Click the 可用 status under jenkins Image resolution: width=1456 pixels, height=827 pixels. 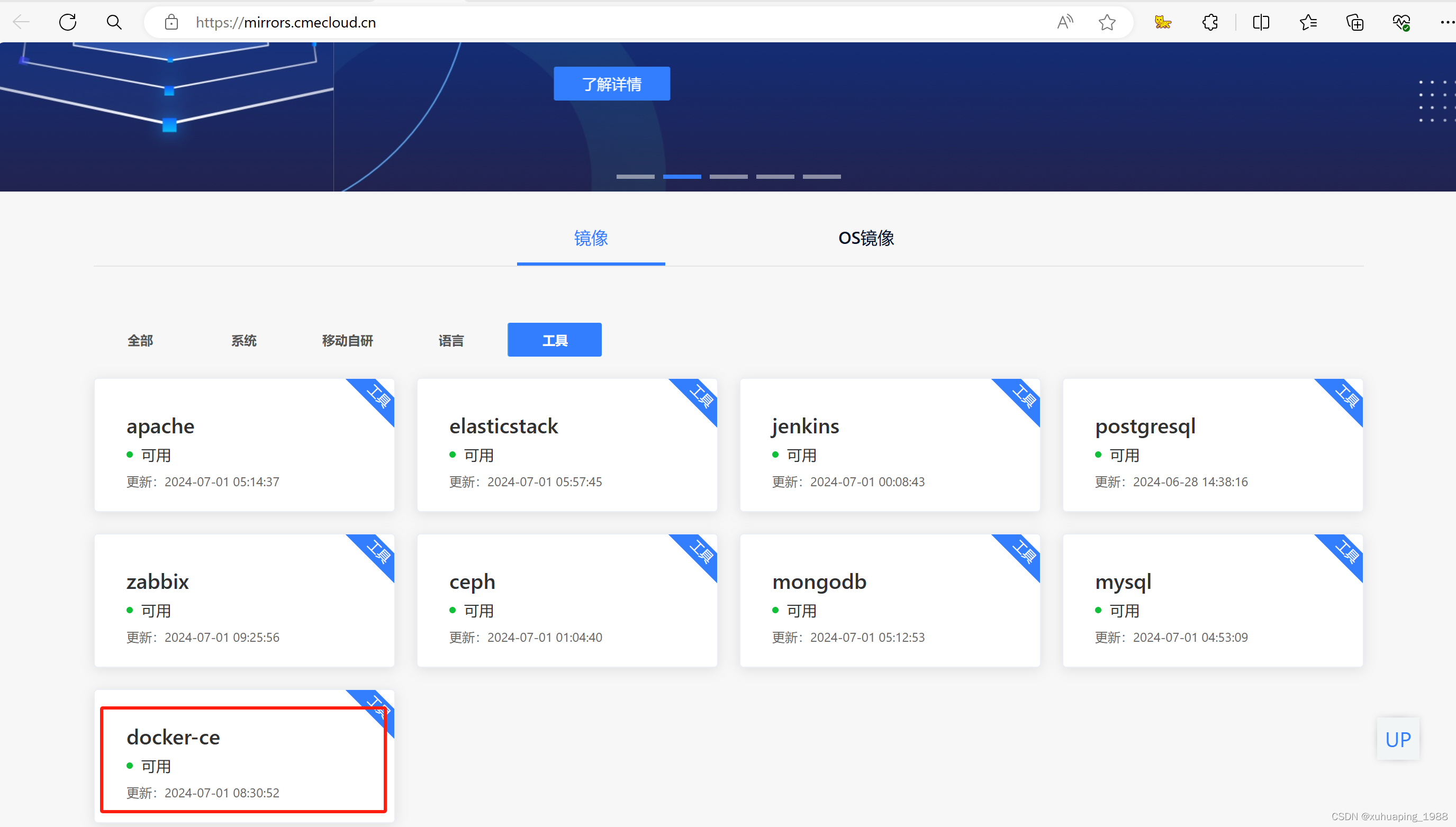point(801,456)
